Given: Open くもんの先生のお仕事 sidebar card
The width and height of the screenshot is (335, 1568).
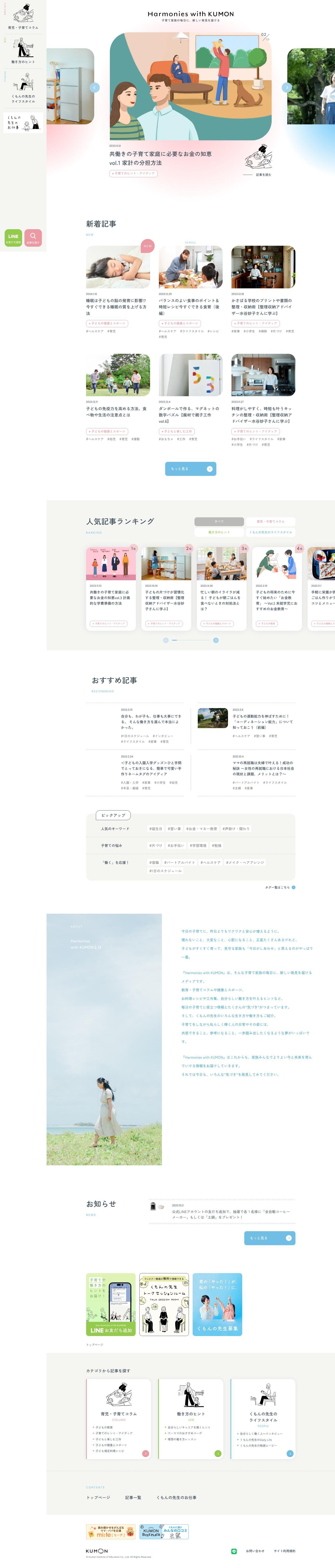Looking at the screenshot, I should click(x=23, y=122).
